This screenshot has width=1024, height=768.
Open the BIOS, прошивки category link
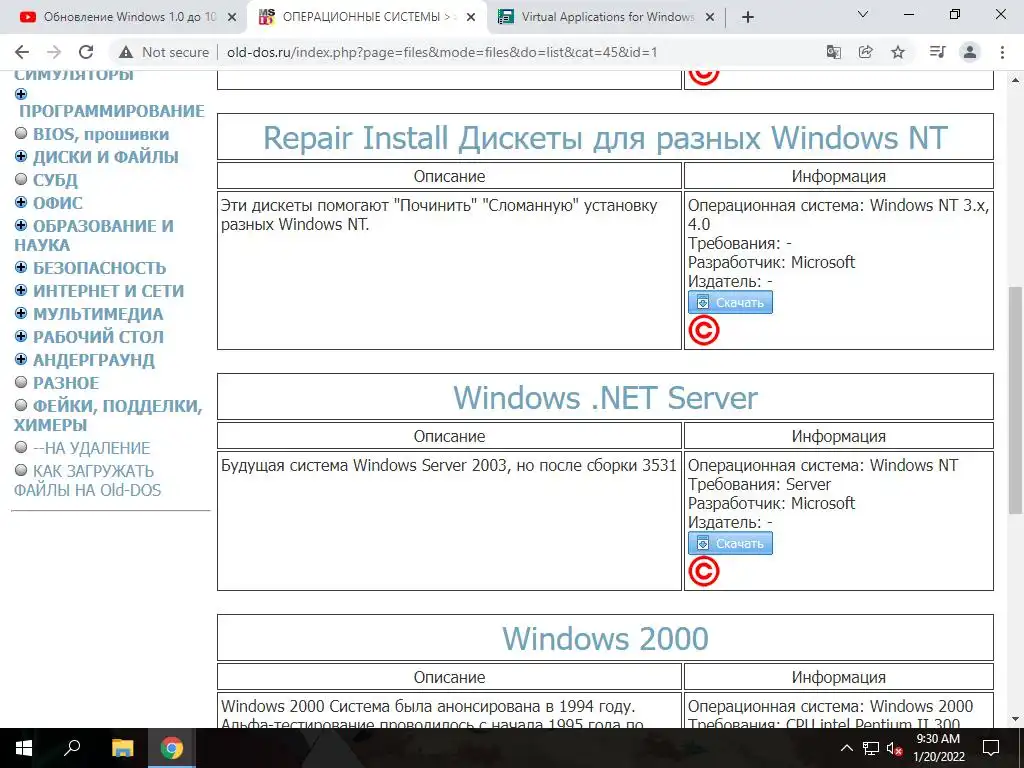pos(101,135)
